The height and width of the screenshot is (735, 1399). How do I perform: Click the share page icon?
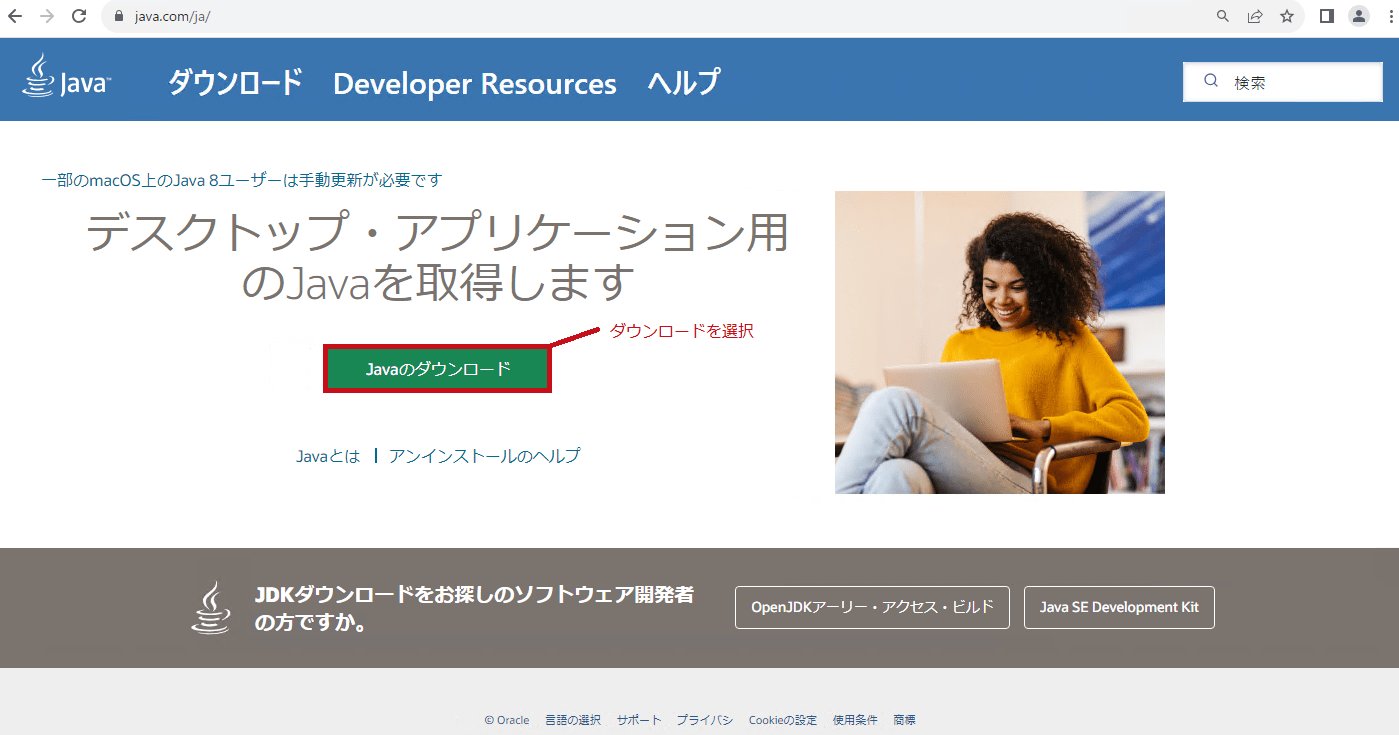[1254, 16]
